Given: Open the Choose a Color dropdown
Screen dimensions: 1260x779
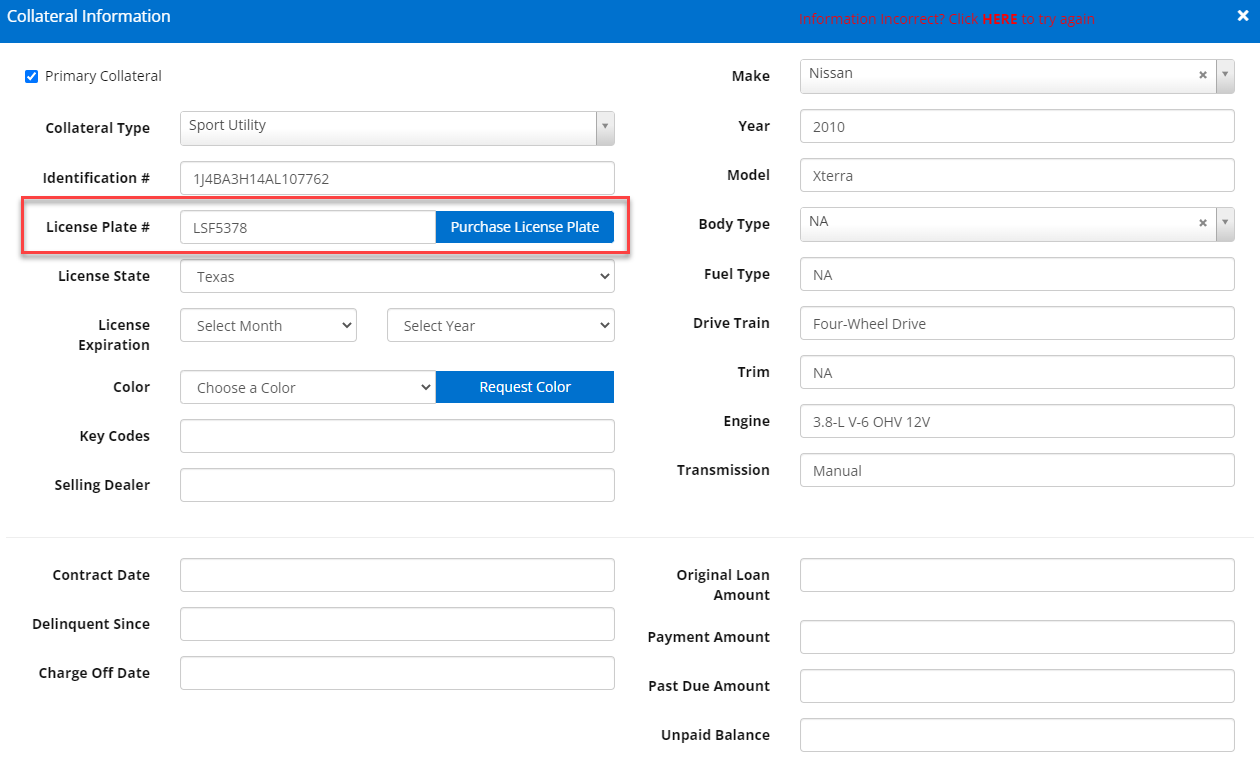Looking at the screenshot, I should [x=308, y=387].
